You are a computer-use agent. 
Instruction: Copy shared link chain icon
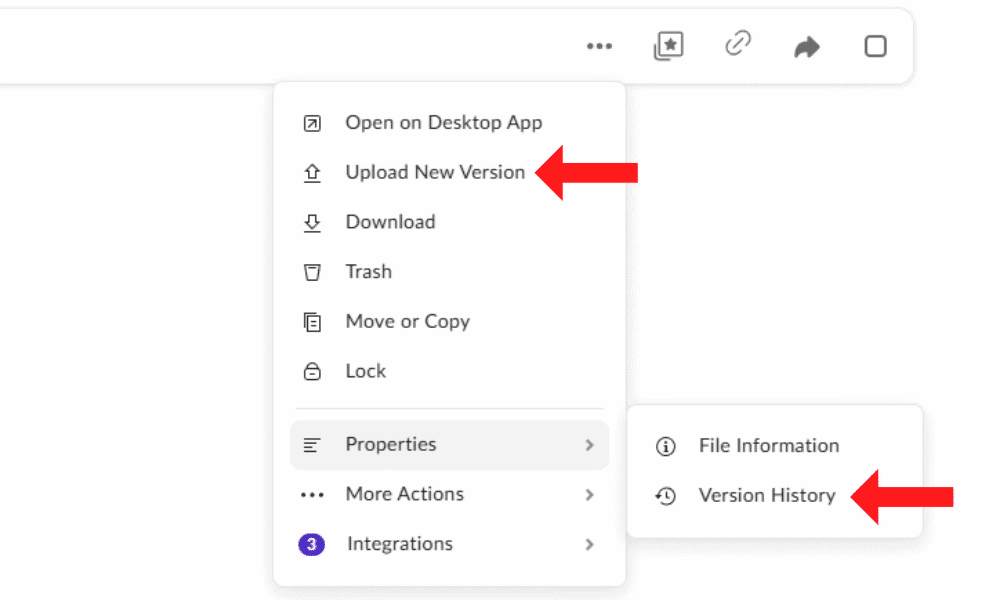tap(738, 44)
